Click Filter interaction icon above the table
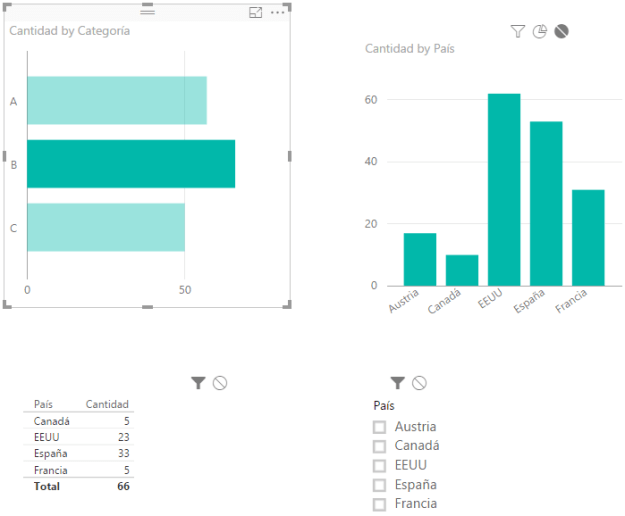Screen dimensions: 625x516 [198, 382]
